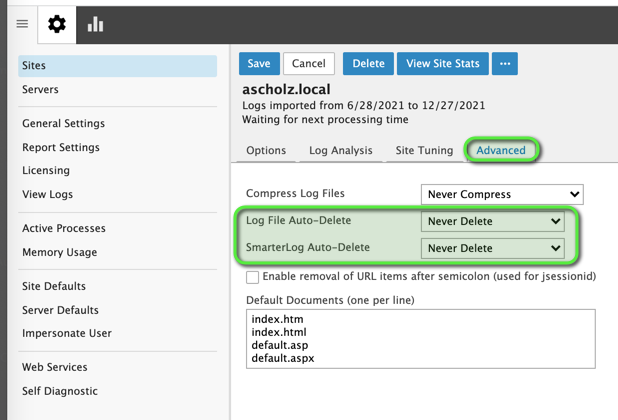Switch to the Log Analysis tab

[340, 150]
